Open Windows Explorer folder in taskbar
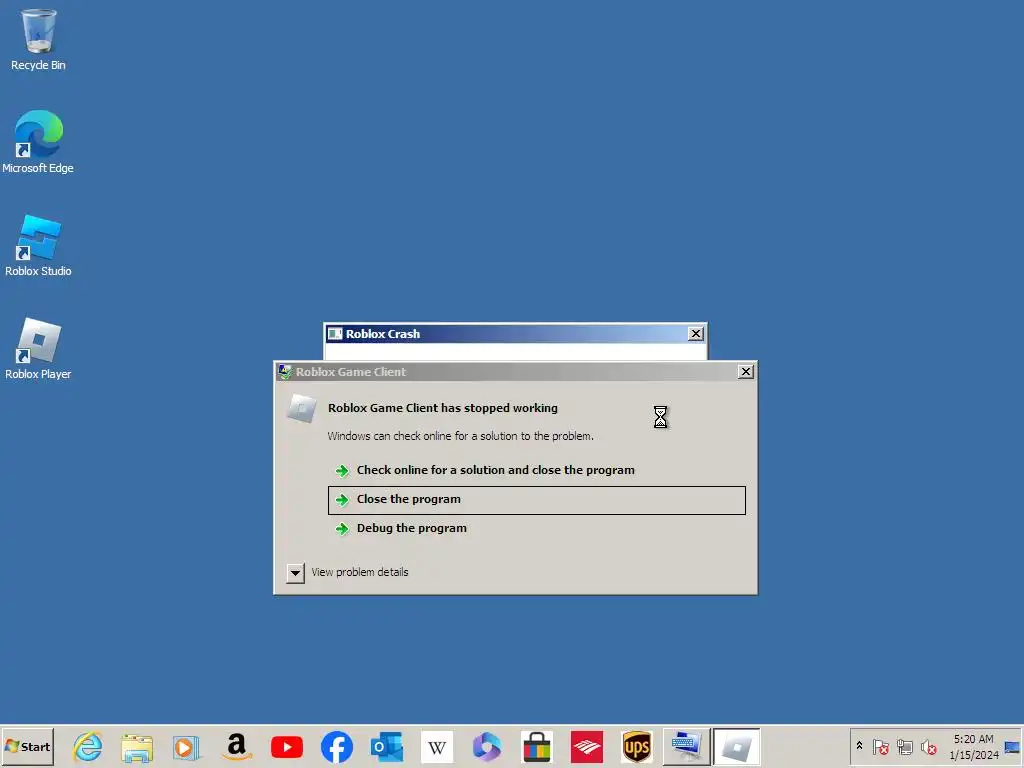The height and width of the screenshot is (768, 1024). 137,747
